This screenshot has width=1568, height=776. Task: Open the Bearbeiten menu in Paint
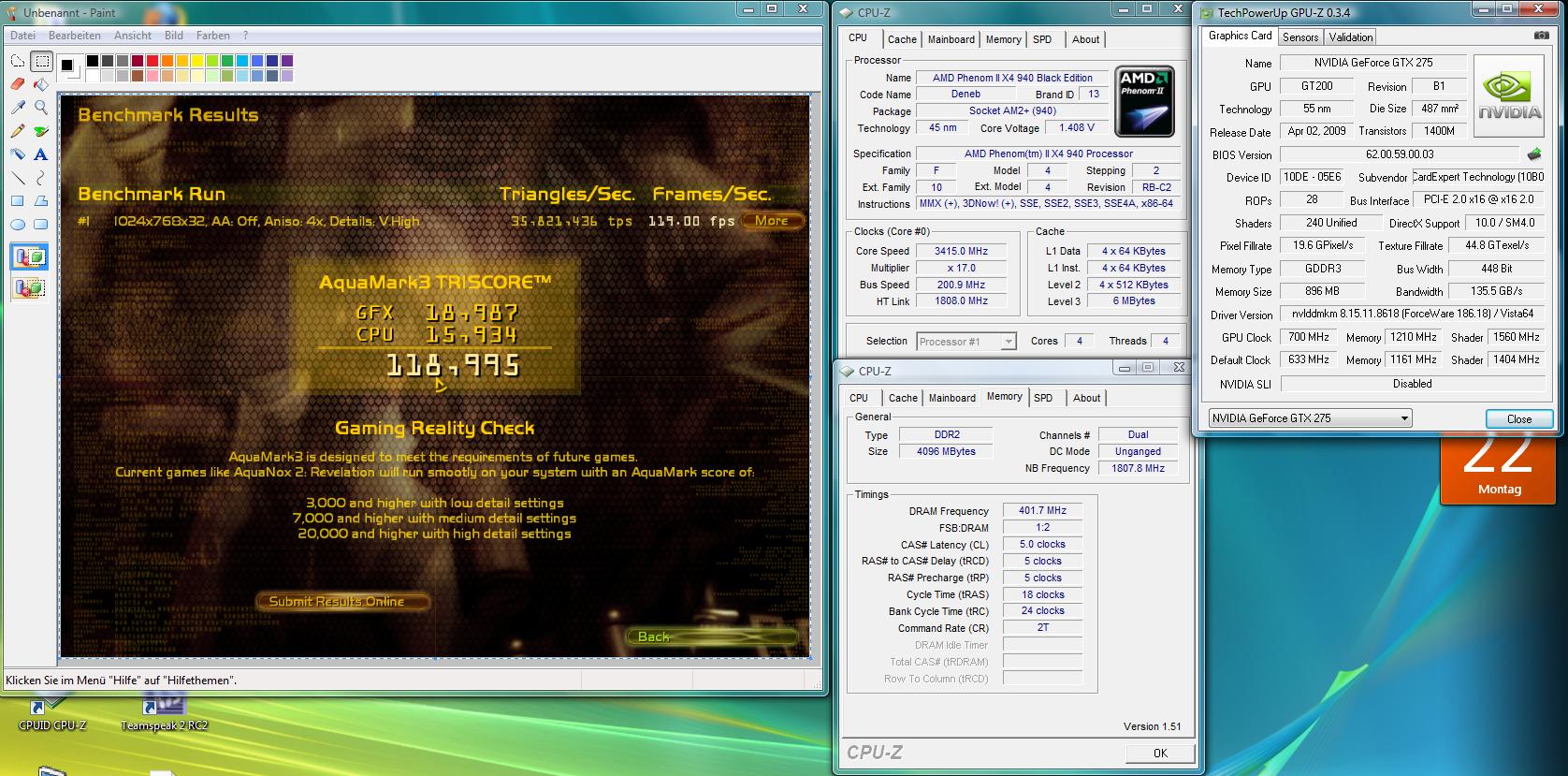(75, 36)
